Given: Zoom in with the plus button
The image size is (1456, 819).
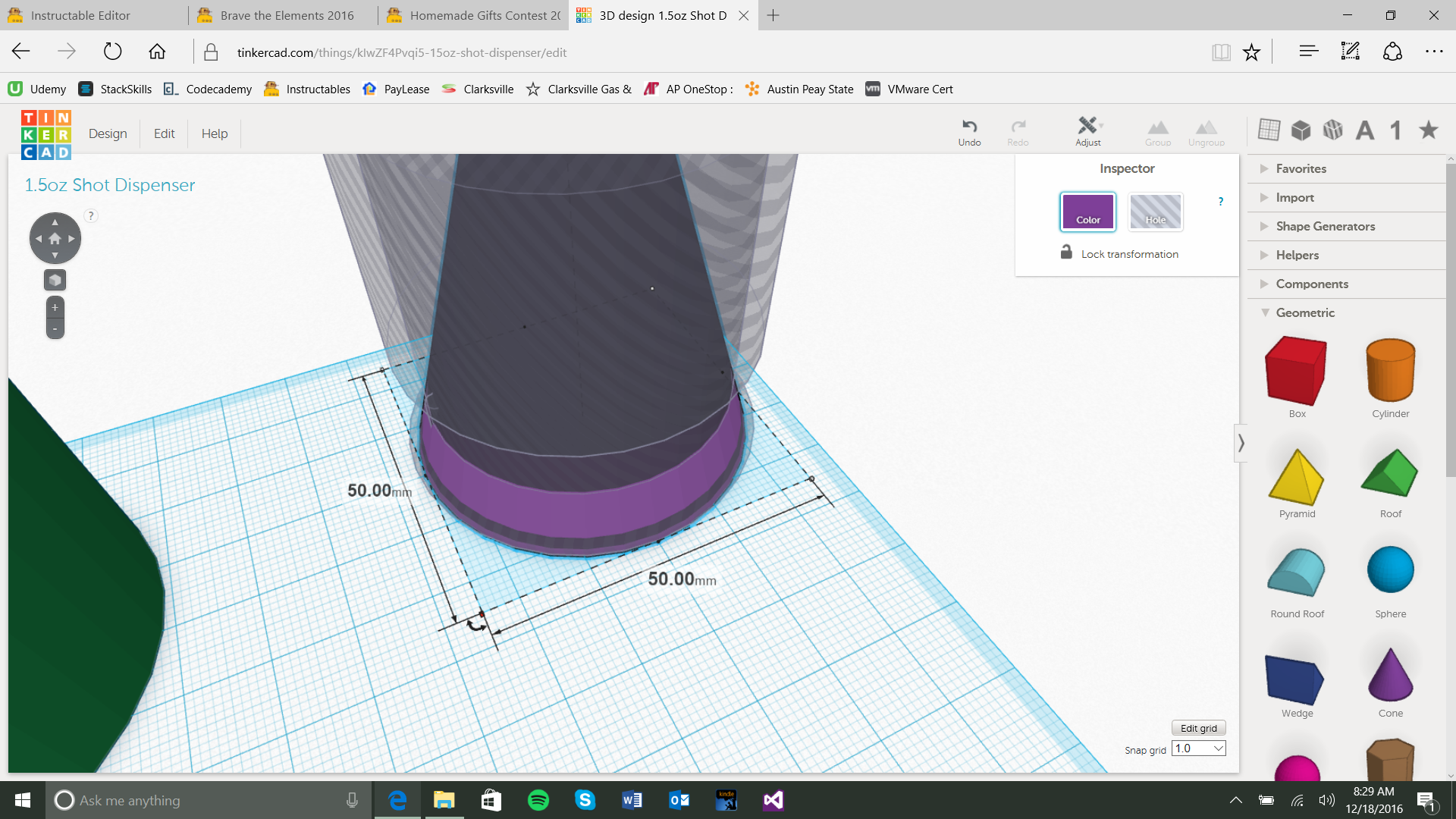Looking at the screenshot, I should tap(55, 308).
